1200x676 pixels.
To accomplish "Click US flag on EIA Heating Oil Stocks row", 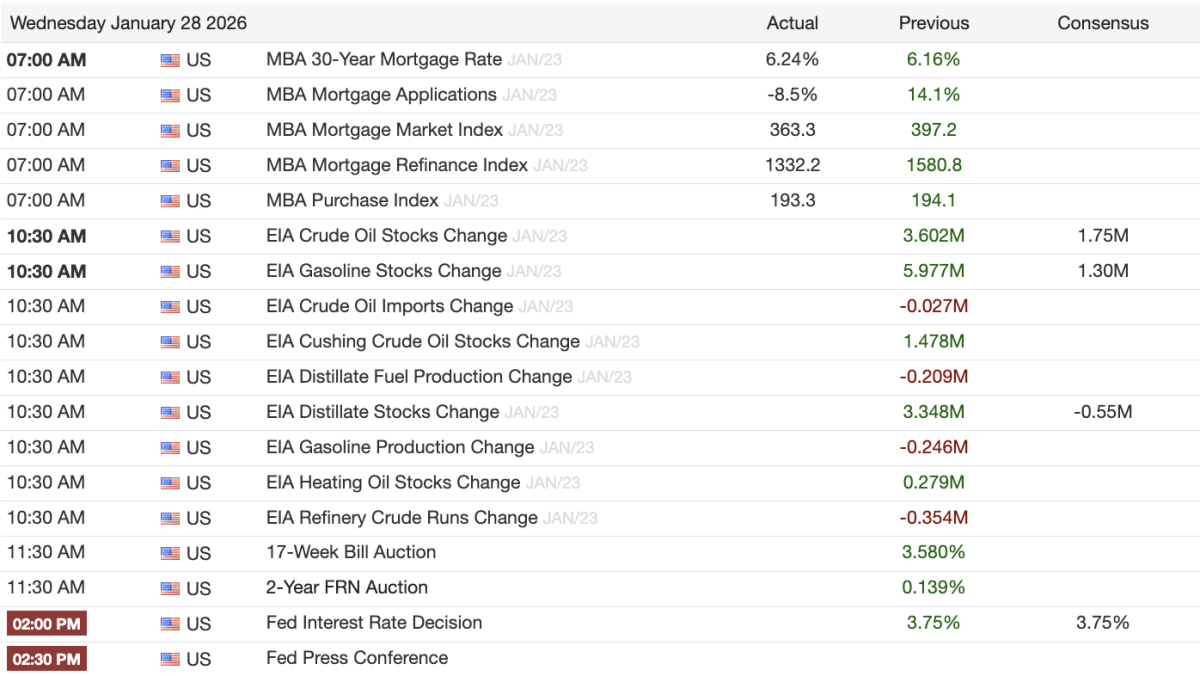I will click(x=170, y=483).
